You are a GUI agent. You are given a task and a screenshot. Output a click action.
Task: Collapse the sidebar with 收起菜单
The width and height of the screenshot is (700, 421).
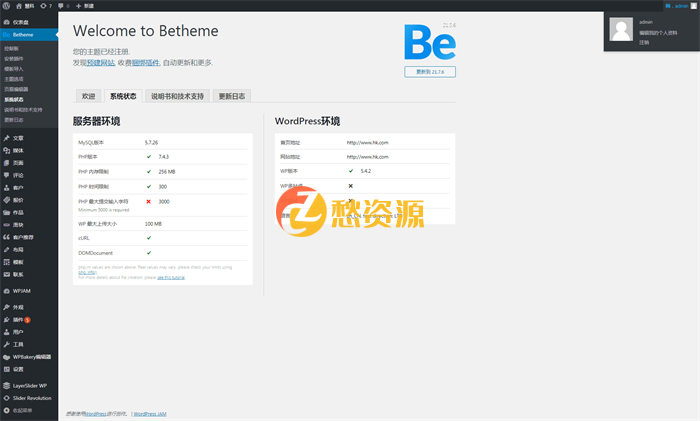(29, 410)
